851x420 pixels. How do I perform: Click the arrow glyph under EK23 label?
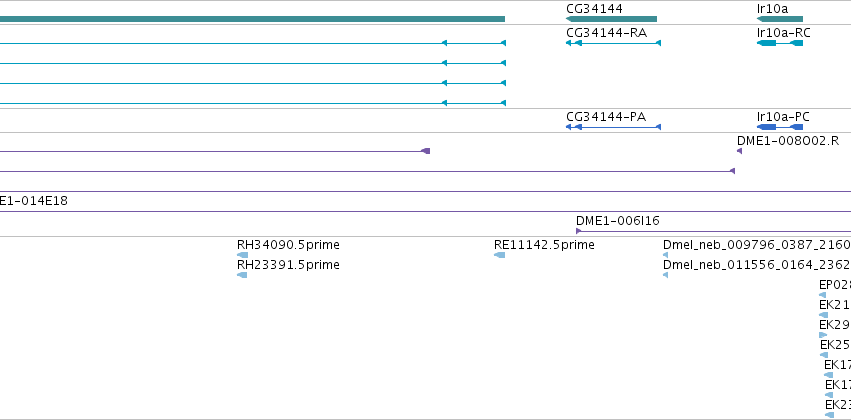coord(829,415)
